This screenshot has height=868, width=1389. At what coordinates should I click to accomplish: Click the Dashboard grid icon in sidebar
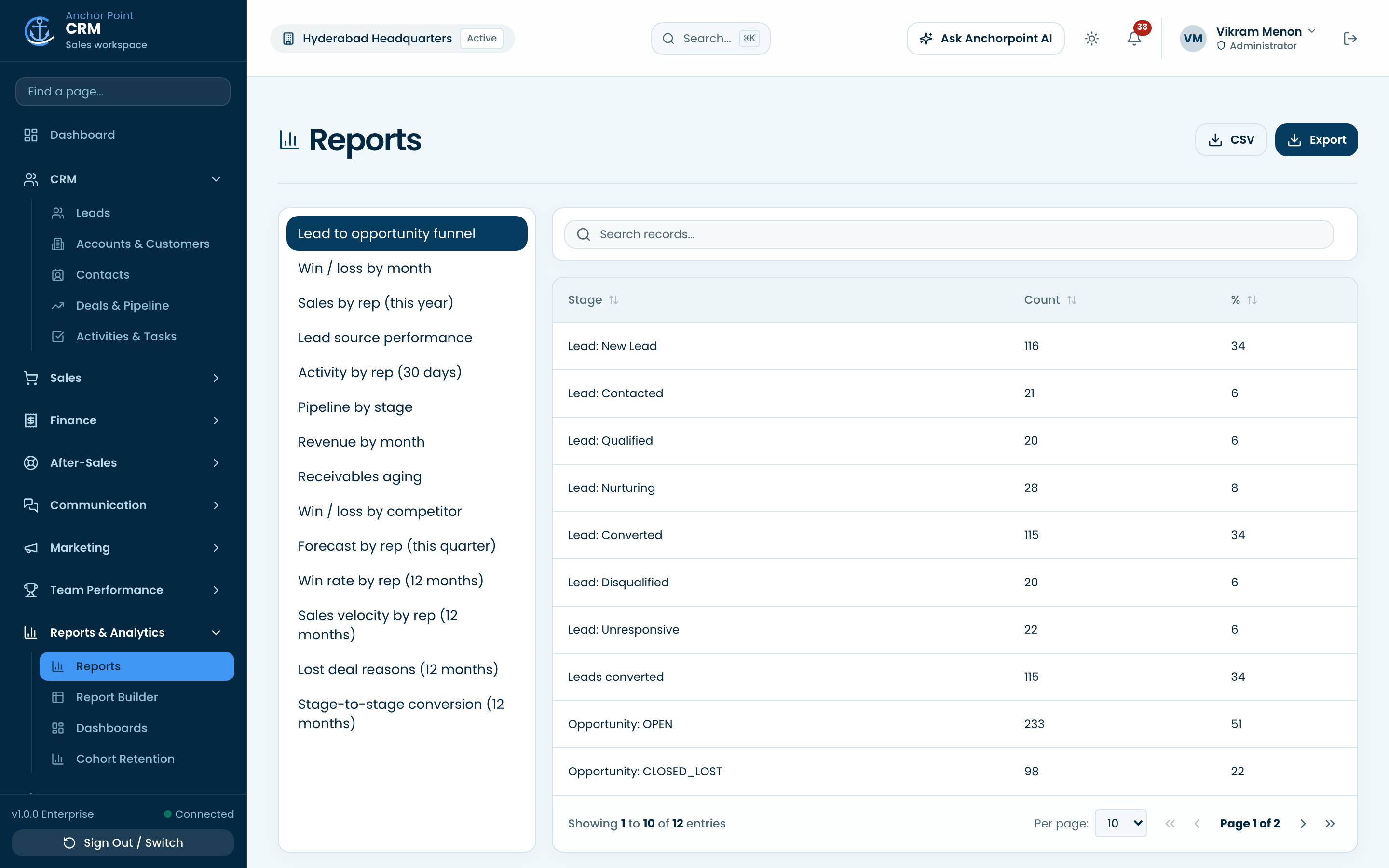pyautogui.click(x=31, y=135)
